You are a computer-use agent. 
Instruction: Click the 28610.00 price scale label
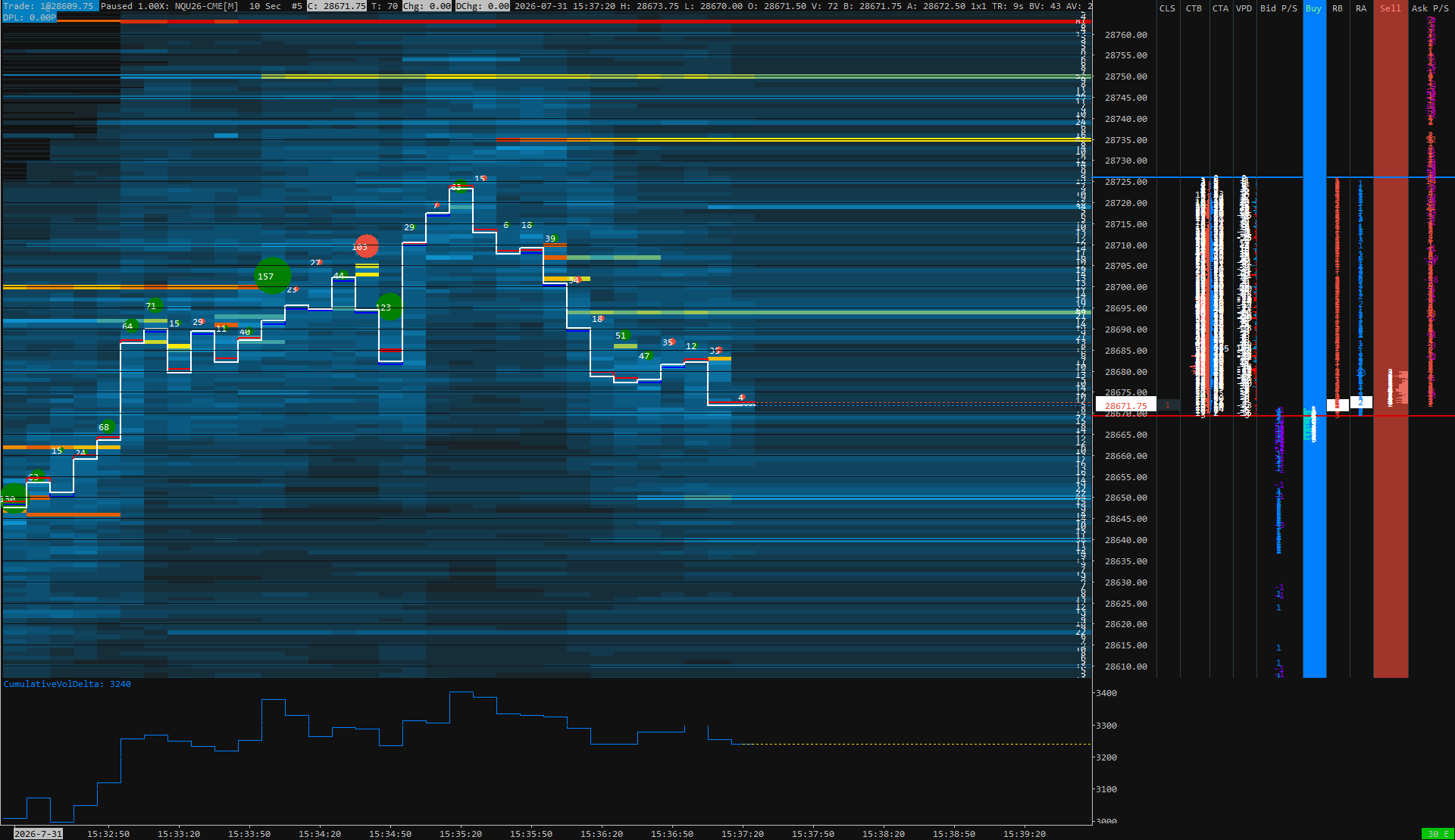(x=1126, y=667)
